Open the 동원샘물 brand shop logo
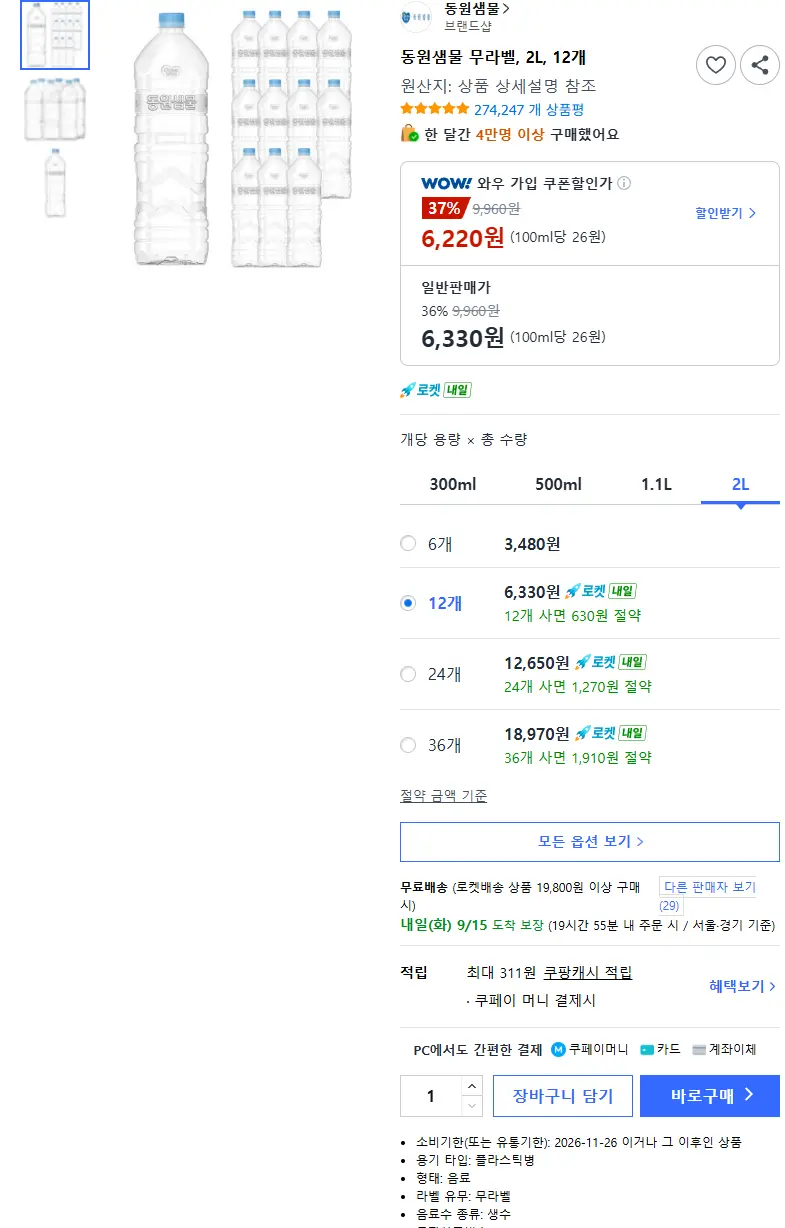Screen dimensions: 785x1228 415,16
